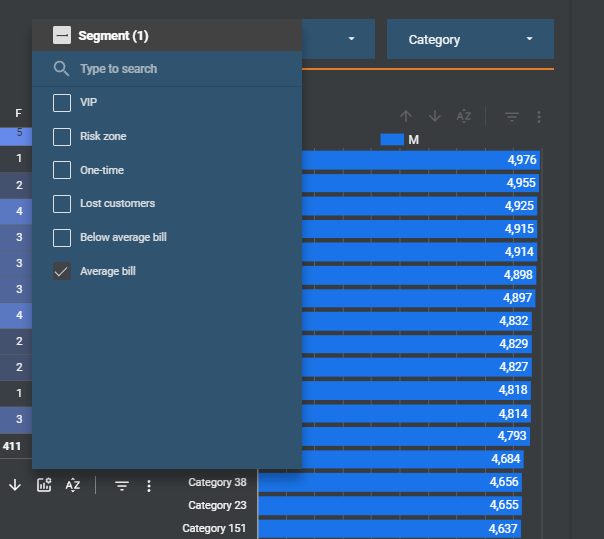Open the table three-dot more menu

point(149,486)
